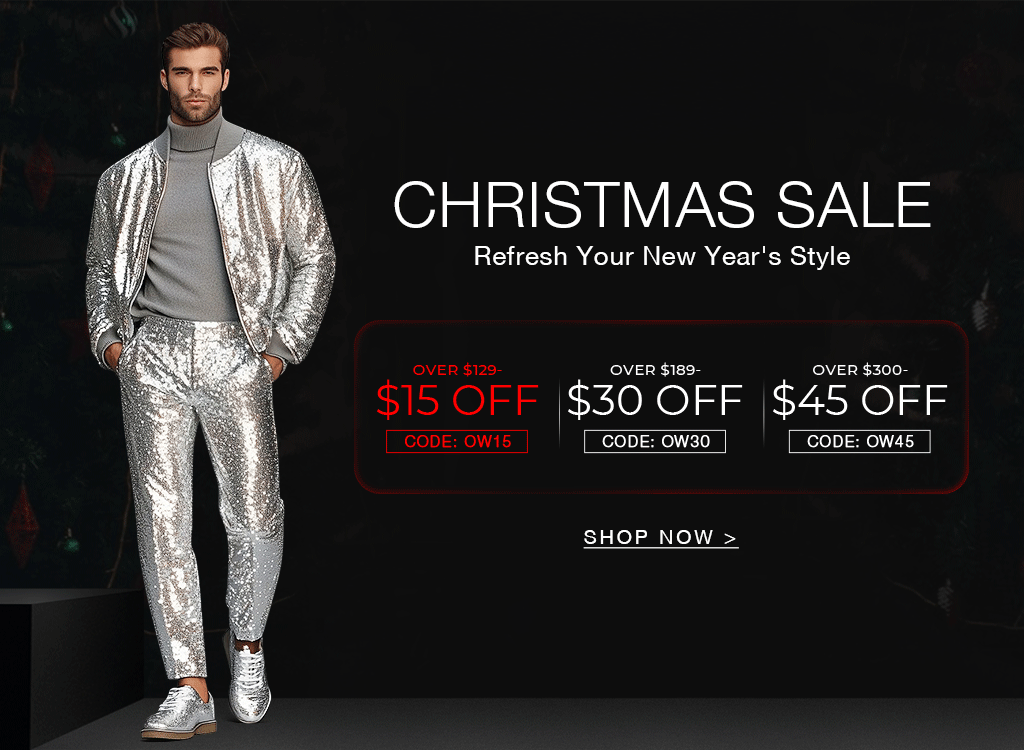This screenshot has width=1024, height=750.
Task: Click the arrow after SHOP NOW
Action: (731, 538)
